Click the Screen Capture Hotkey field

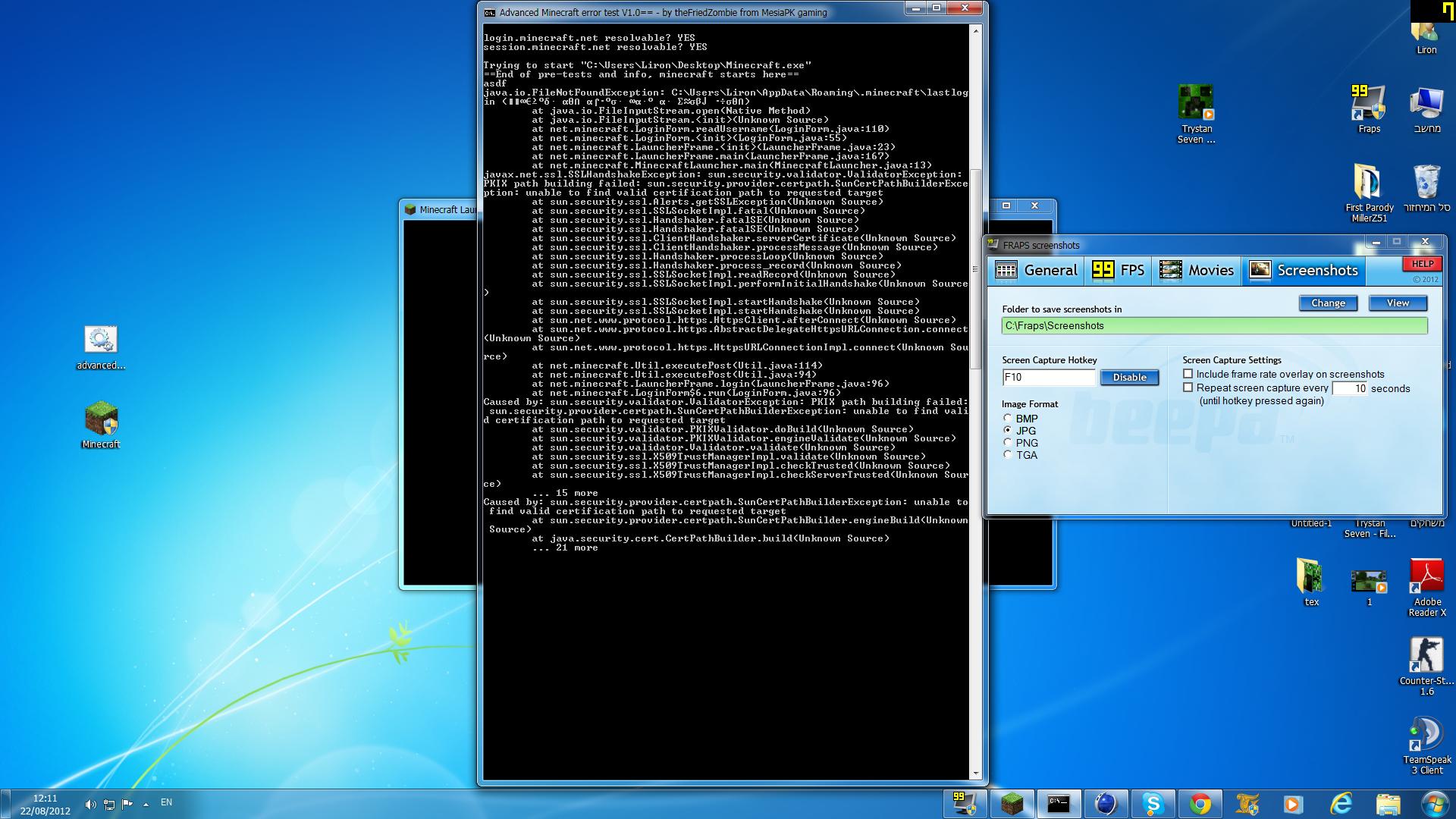click(x=1048, y=378)
